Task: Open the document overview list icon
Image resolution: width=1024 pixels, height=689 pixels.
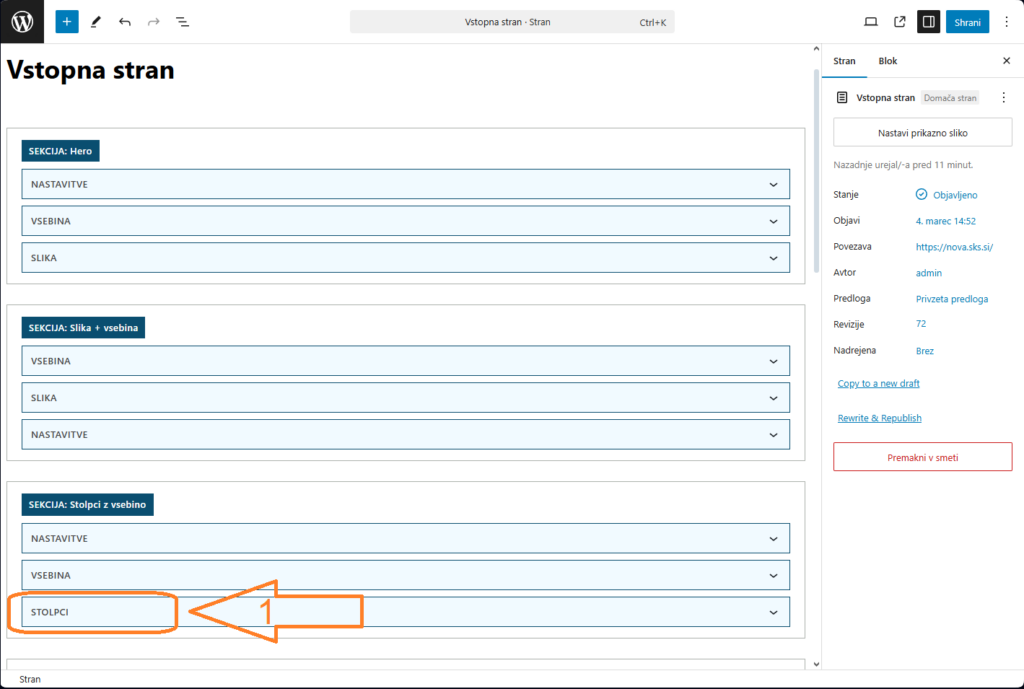Action: [182, 21]
